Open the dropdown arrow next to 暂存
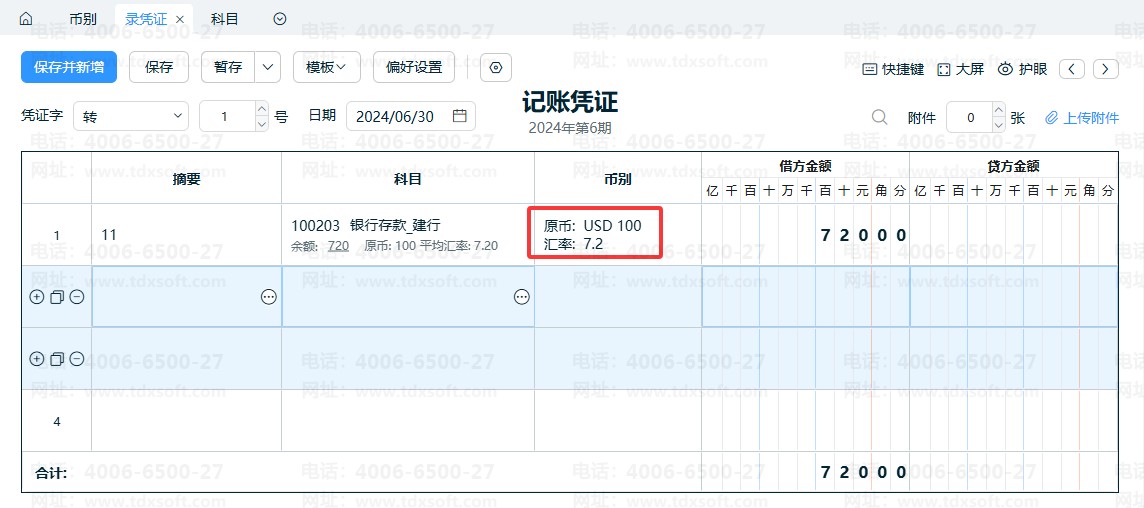This screenshot has width=1144, height=508. pos(268,68)
